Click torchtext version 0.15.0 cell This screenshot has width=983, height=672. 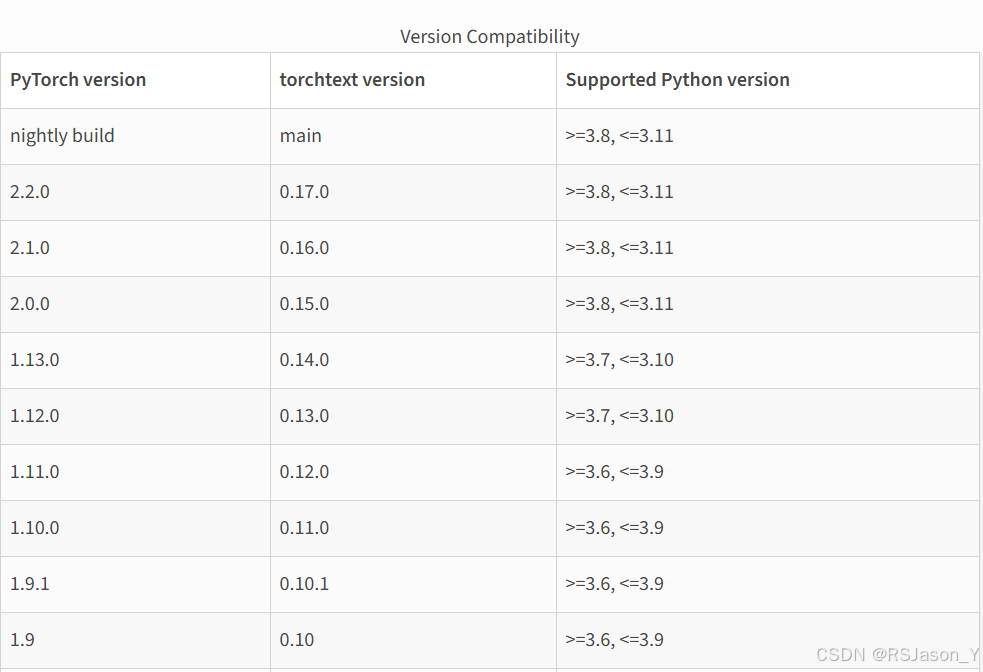pos(304,304)
